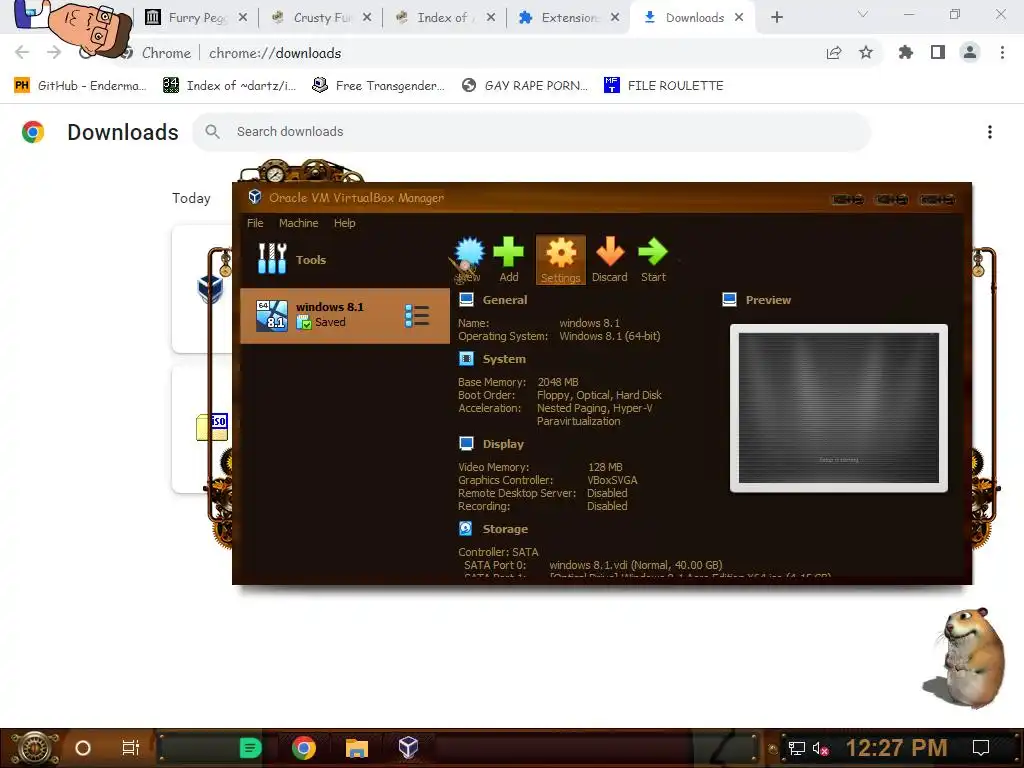Open Chrome from the taskbar

click(304, 748)
